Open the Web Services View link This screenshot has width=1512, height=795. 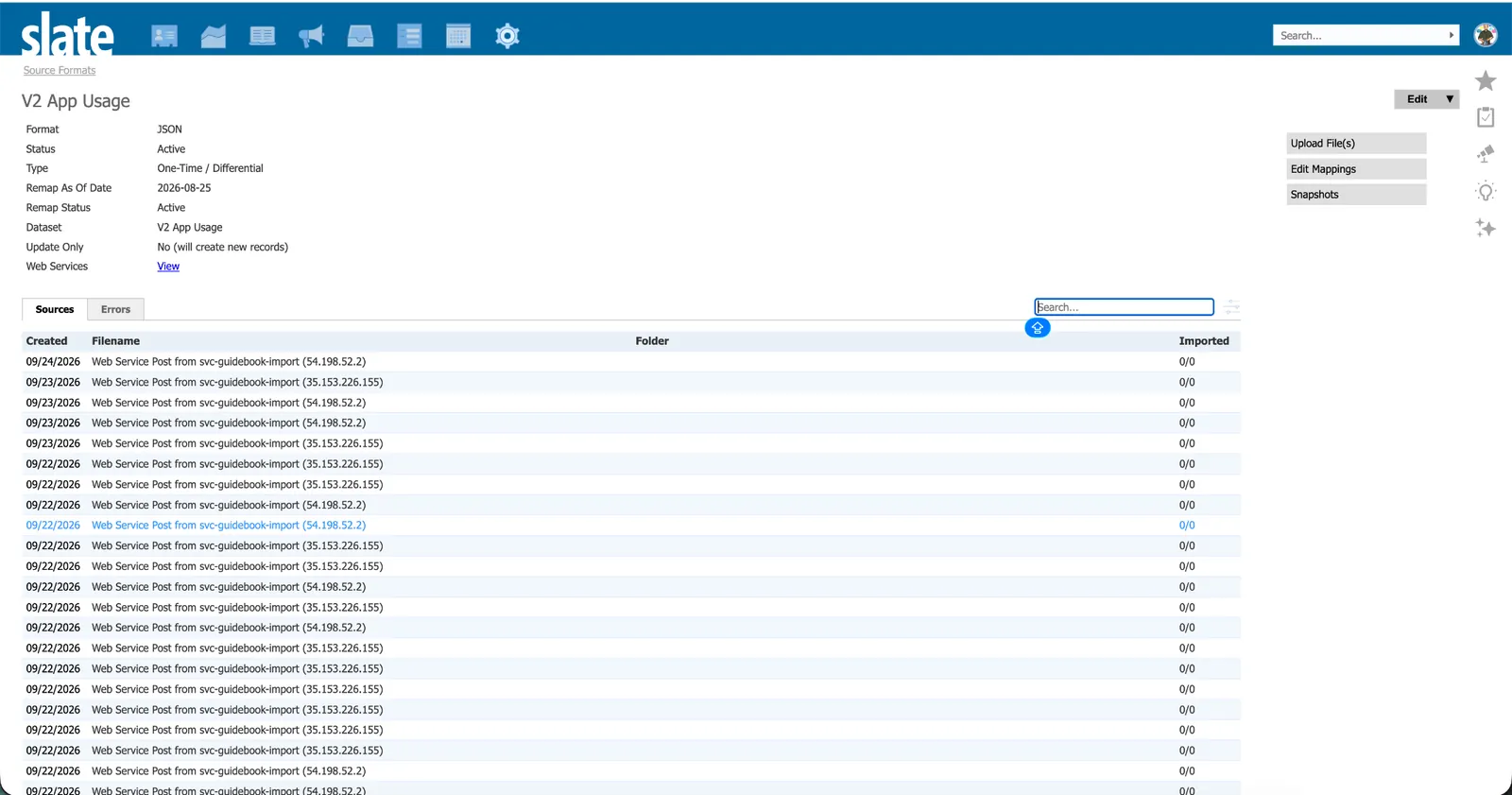(168, 267)
